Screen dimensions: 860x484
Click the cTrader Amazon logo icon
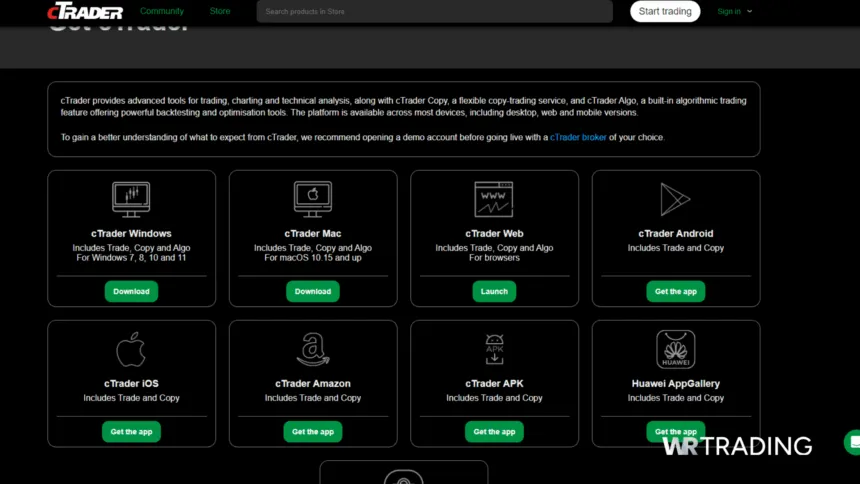pos(312,350)
